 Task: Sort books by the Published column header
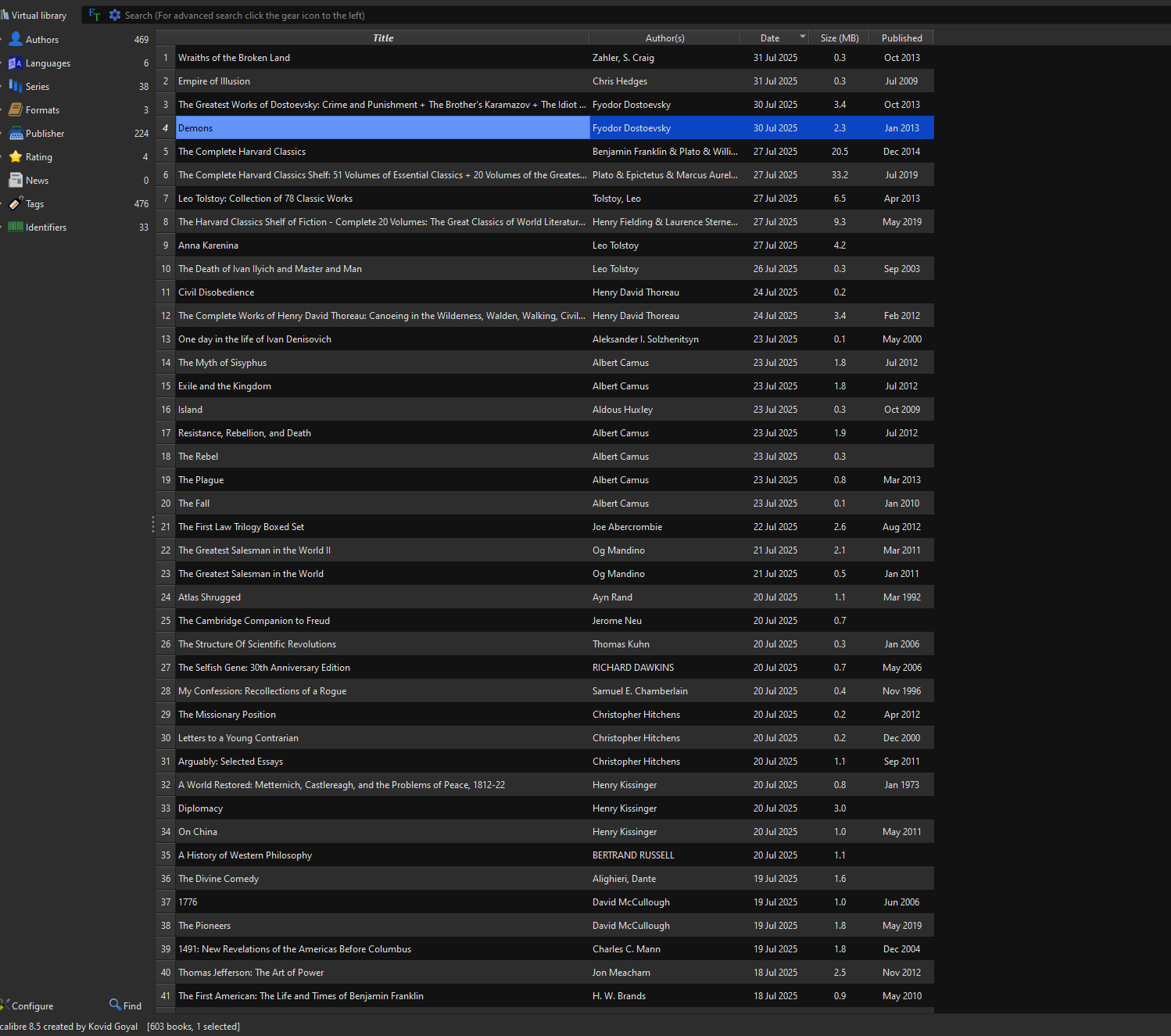coord(901,38)
